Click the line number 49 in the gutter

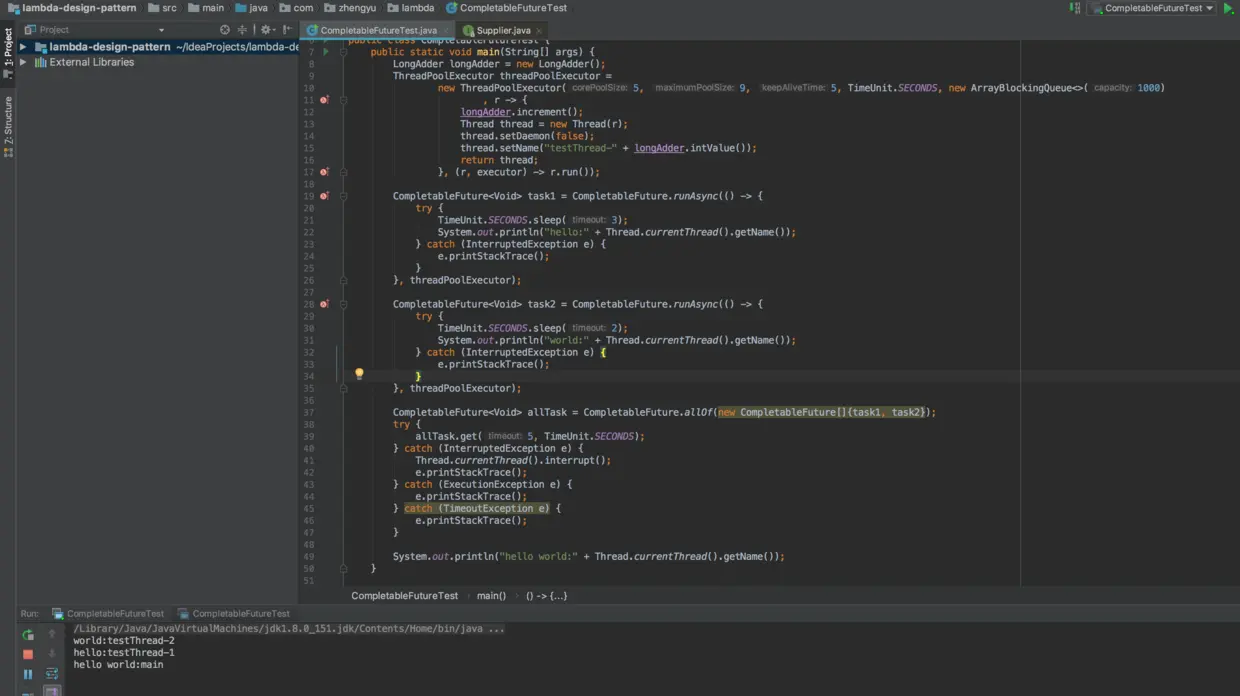[x=309, y=557]
